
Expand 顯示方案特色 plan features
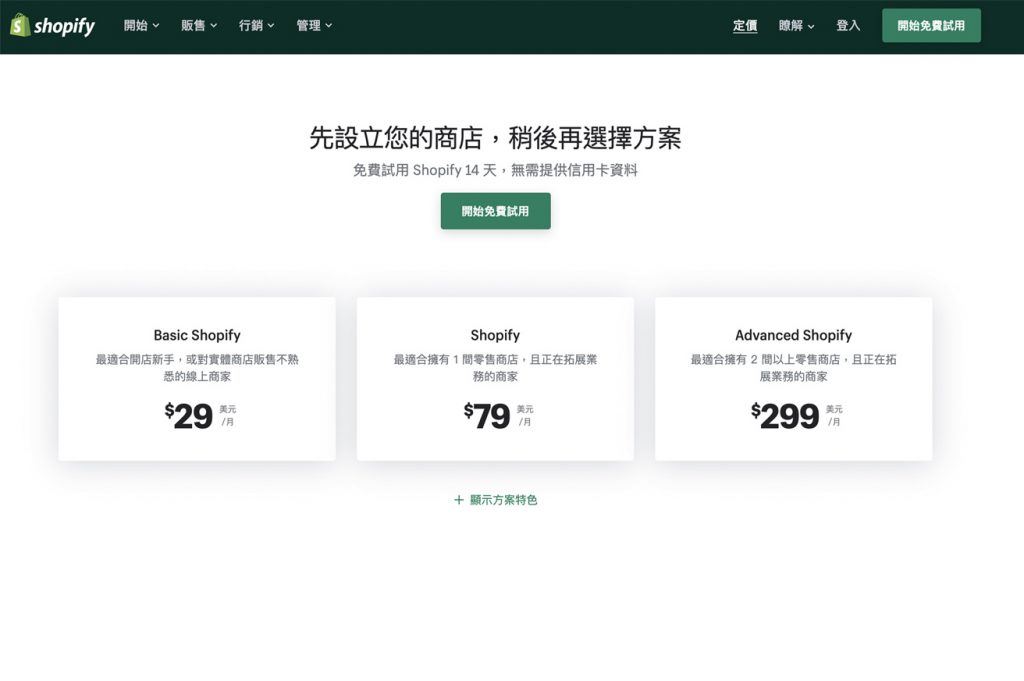(x=495, y=499)
